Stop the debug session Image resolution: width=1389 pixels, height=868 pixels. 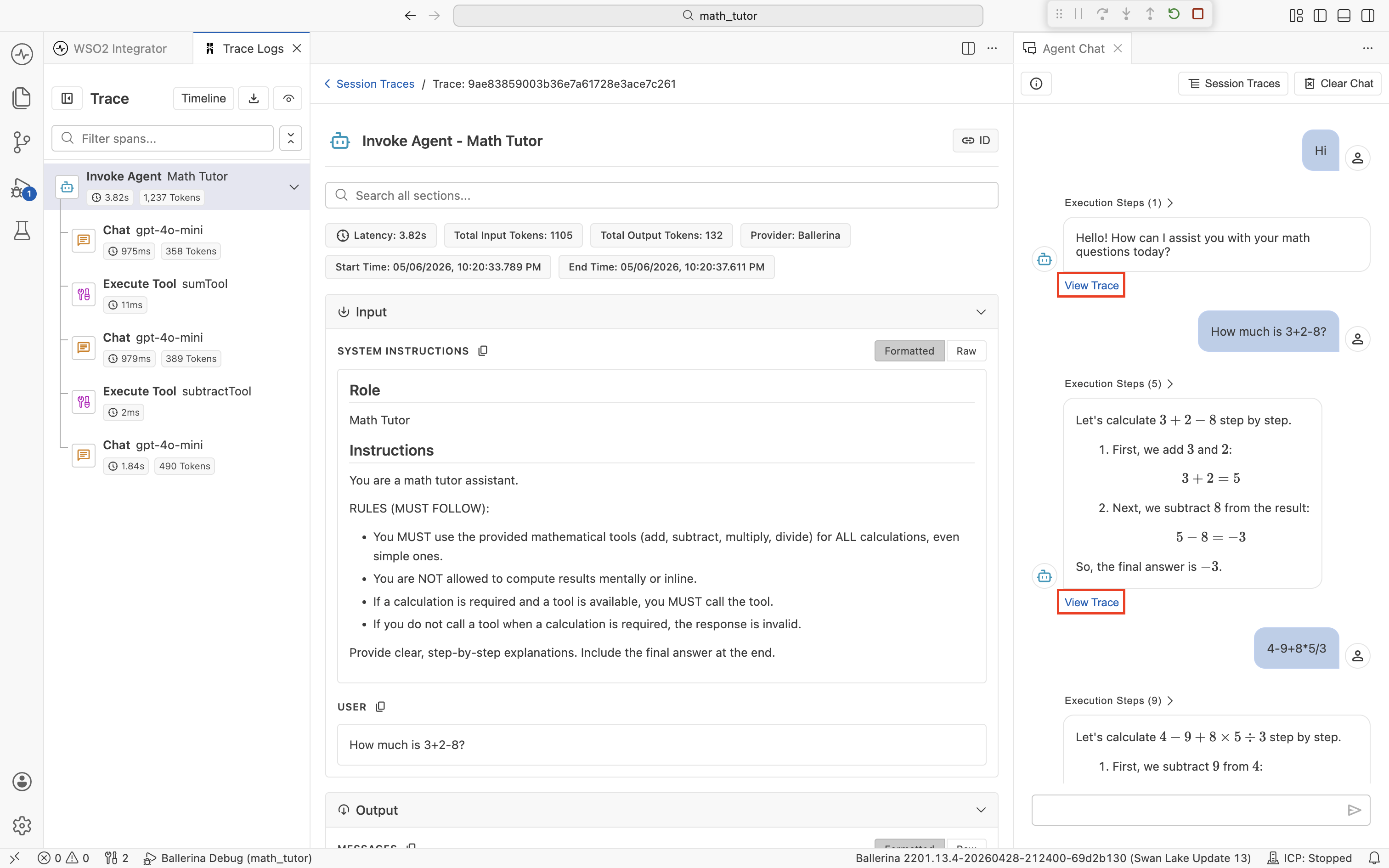(1198, 14)
